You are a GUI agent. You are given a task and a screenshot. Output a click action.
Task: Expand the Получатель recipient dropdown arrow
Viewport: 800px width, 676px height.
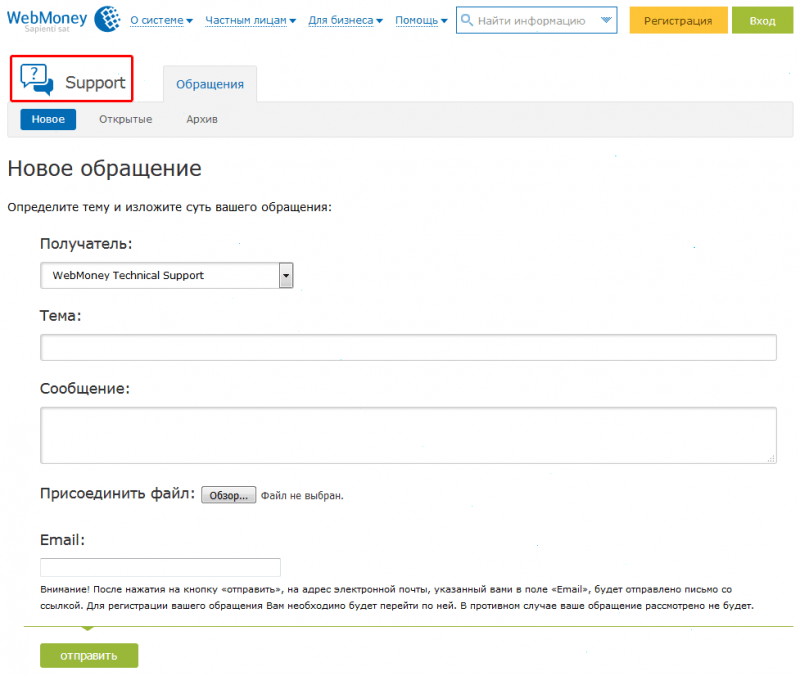[286, 276]
